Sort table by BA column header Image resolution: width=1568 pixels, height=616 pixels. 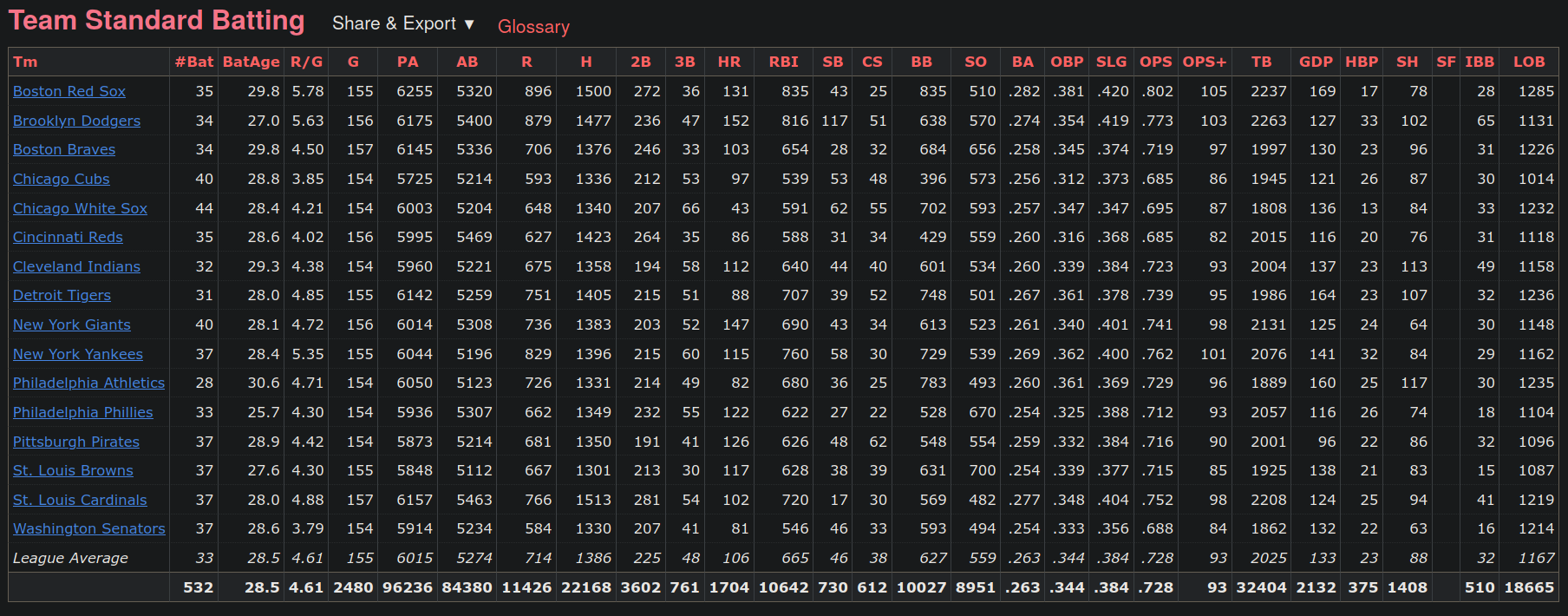tap(1022, 62)
